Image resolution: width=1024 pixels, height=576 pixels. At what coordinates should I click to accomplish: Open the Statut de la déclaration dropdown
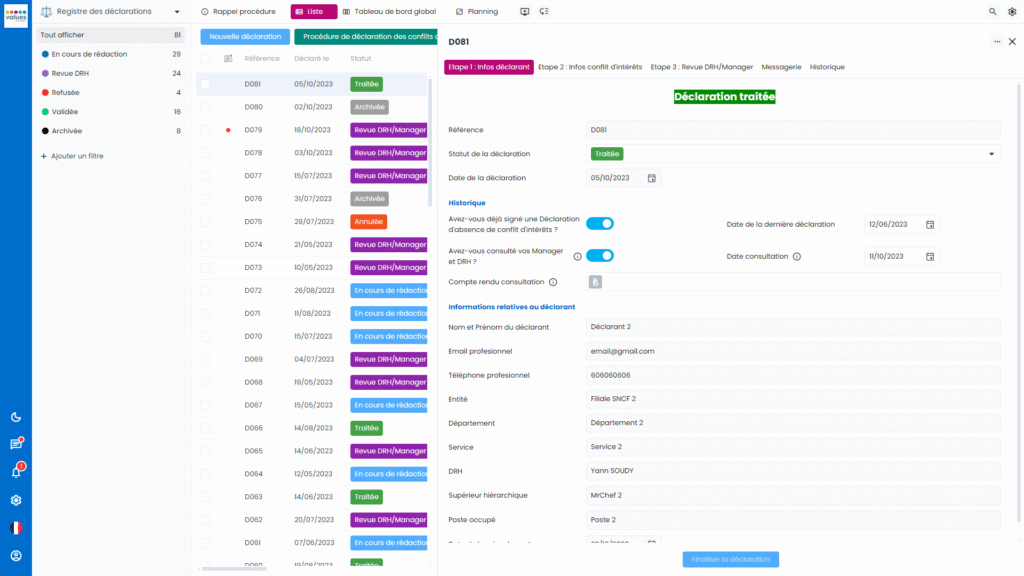tap(991, 154)
